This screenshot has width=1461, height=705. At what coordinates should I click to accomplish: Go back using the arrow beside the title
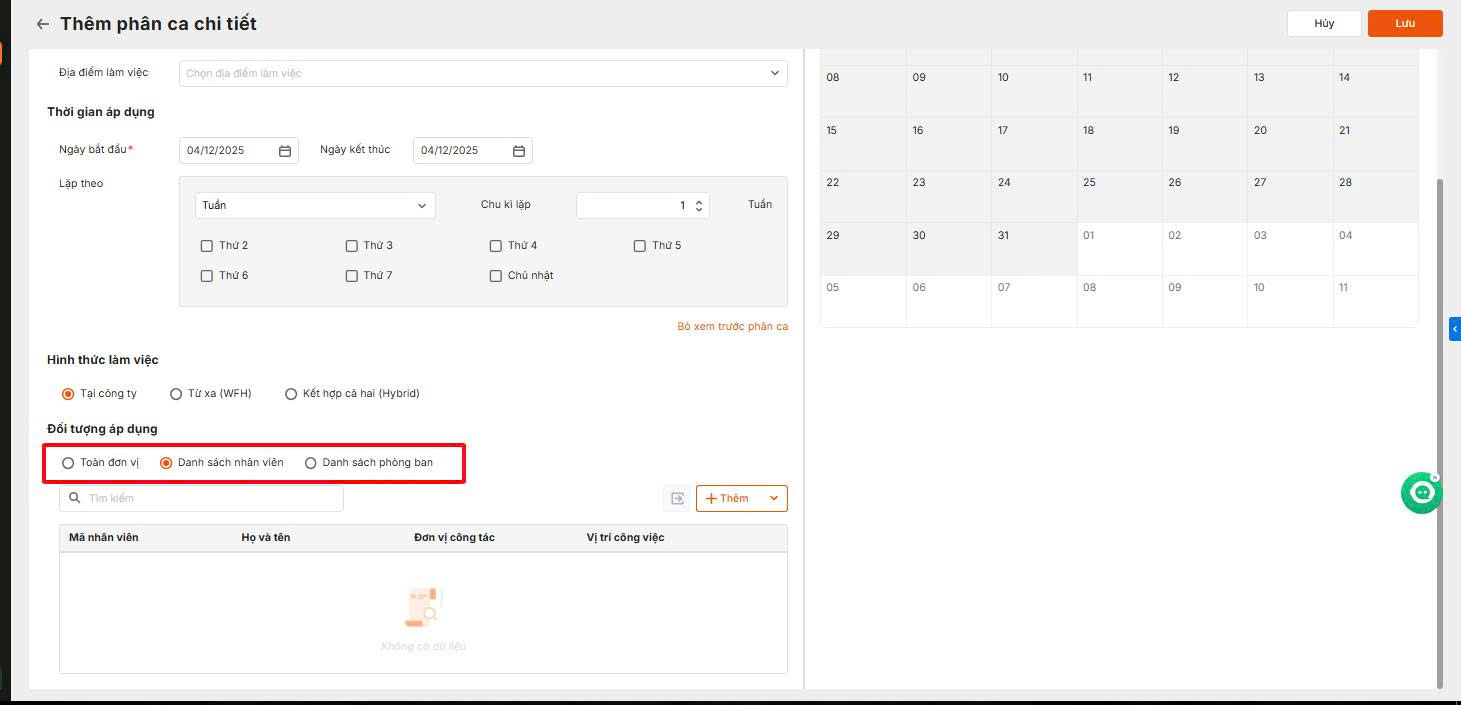pos(42,24)
